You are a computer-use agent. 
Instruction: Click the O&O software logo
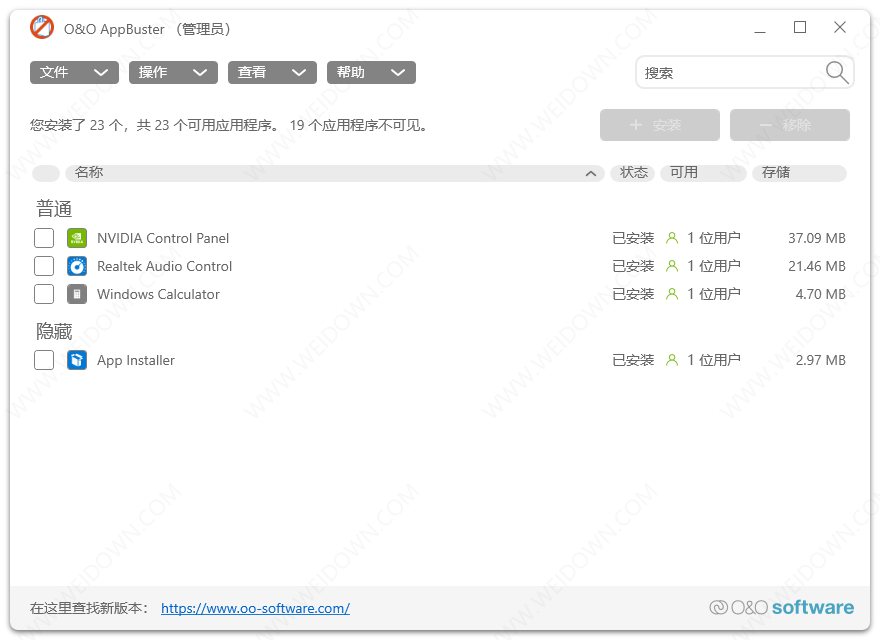(x=781, y=607)
